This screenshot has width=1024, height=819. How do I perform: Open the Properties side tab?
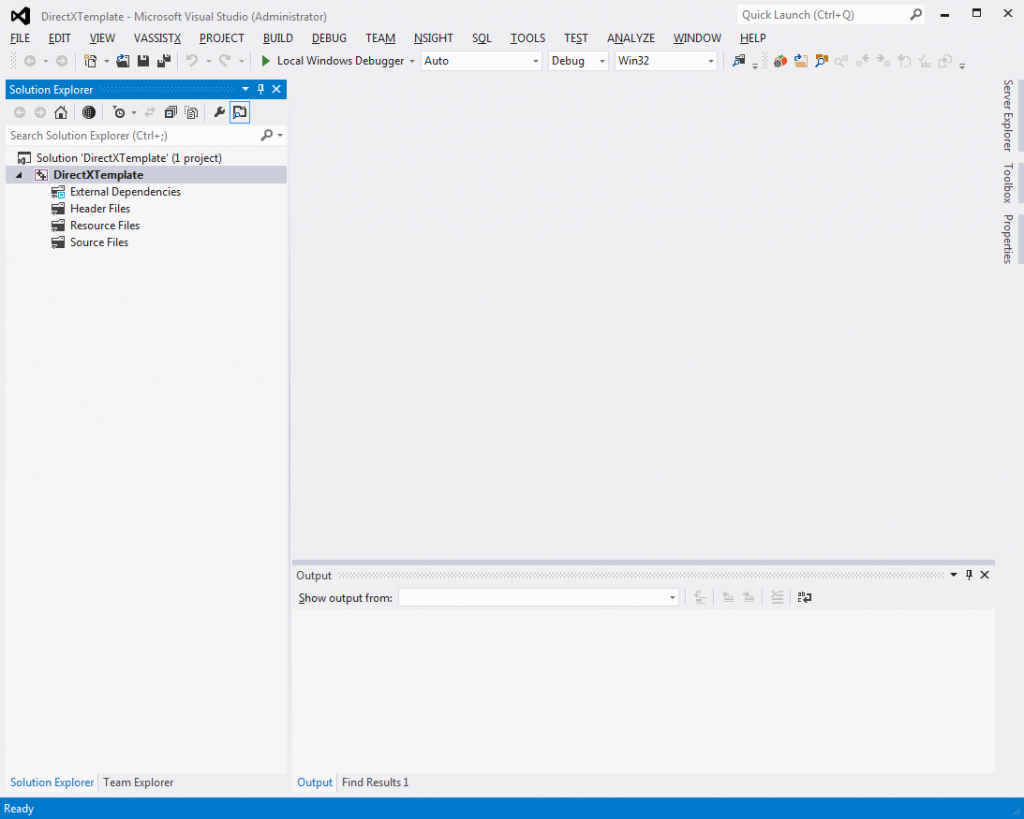click(x=1008, y=239)
